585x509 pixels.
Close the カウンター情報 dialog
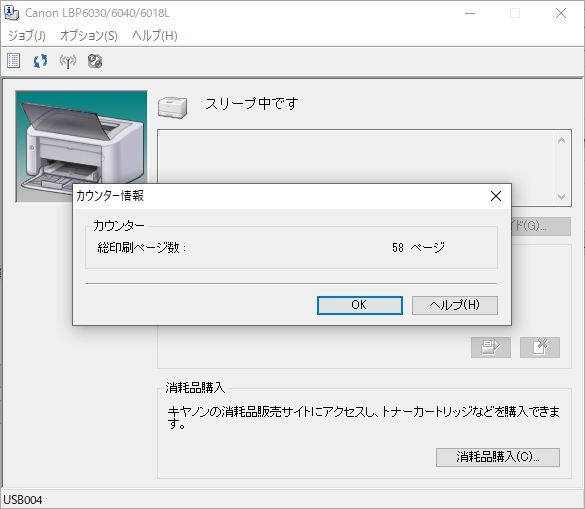(496, 196)
